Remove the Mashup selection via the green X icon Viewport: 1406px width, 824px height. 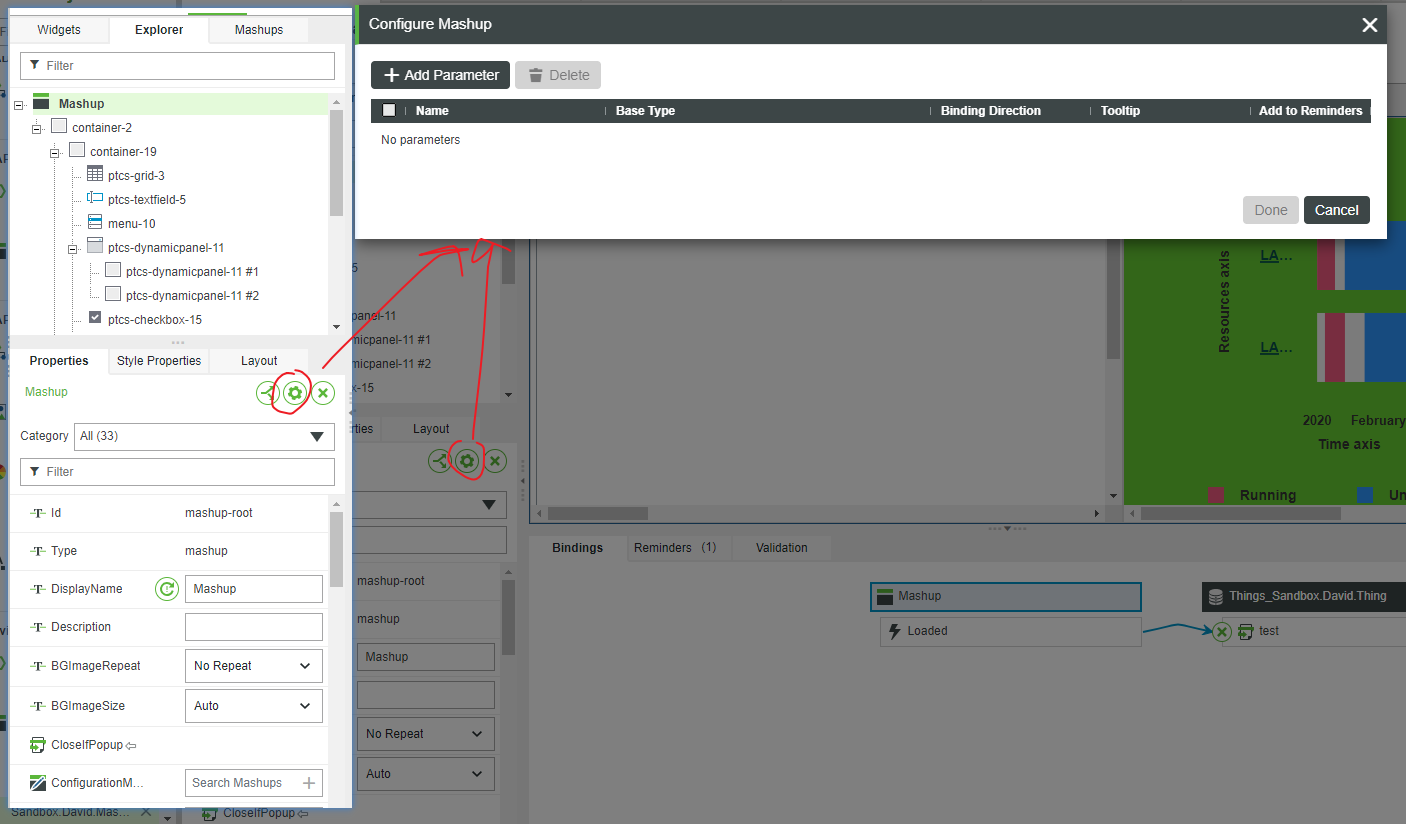tap(322, 393)
